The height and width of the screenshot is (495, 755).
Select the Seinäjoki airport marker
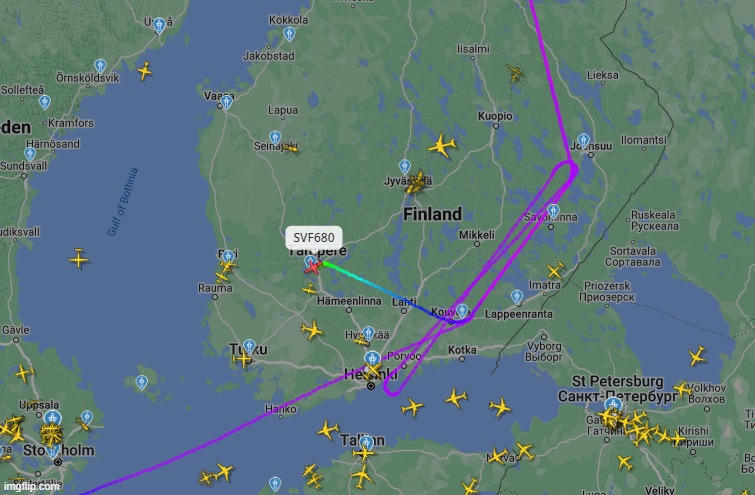(x=275, y=138)
